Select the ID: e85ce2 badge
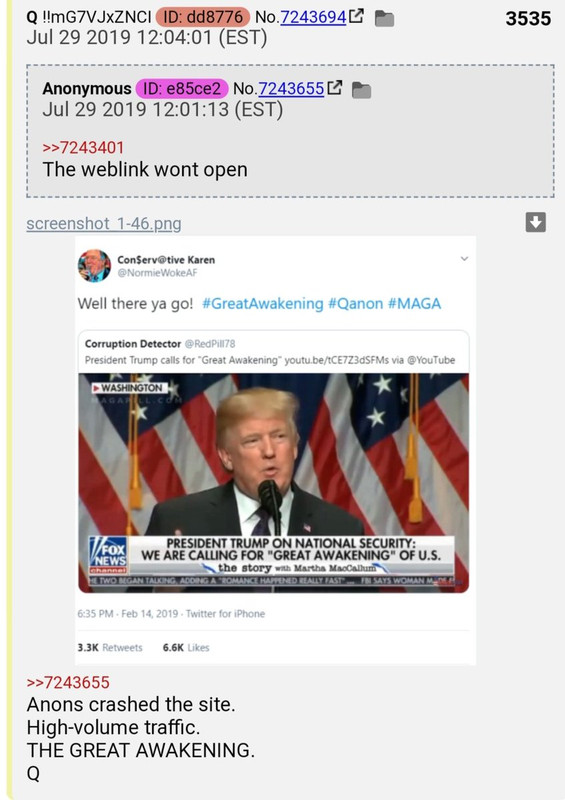 tap(182, 89)
